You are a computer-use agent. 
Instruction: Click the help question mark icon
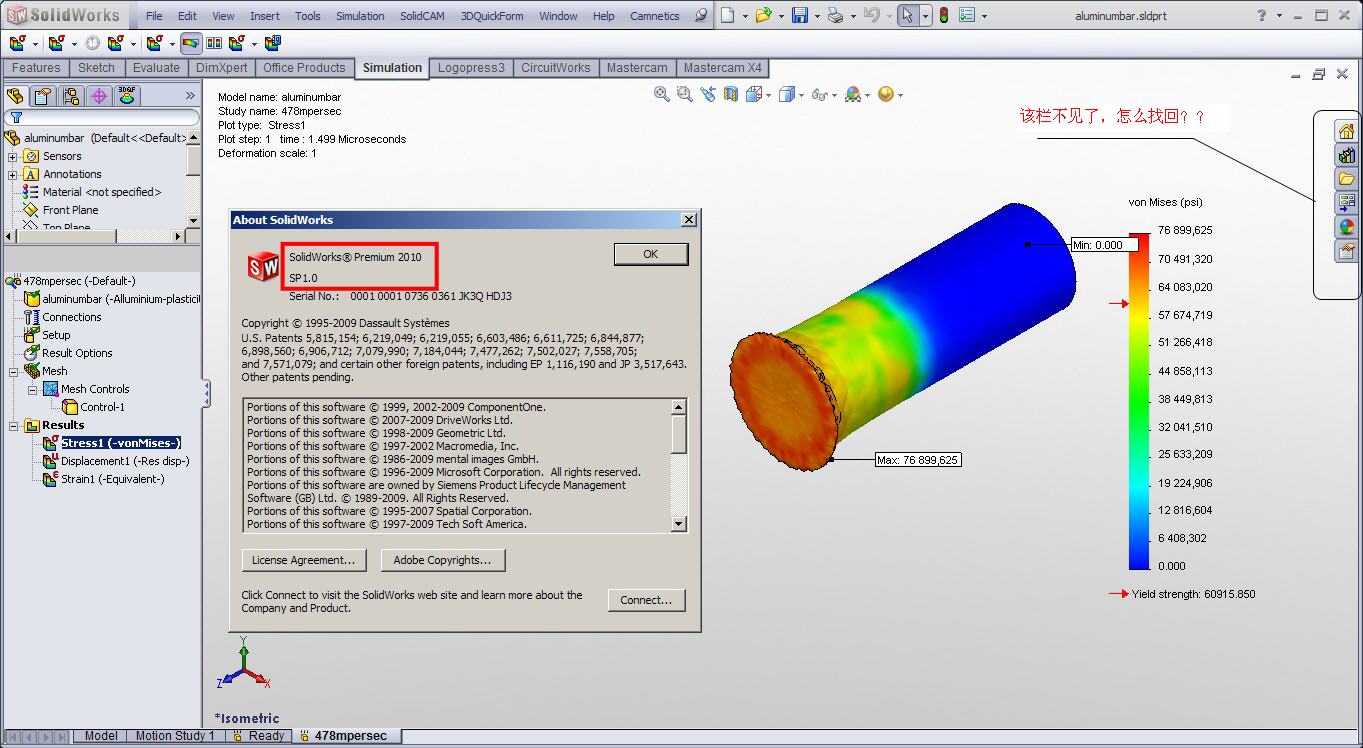(1263, 15)
